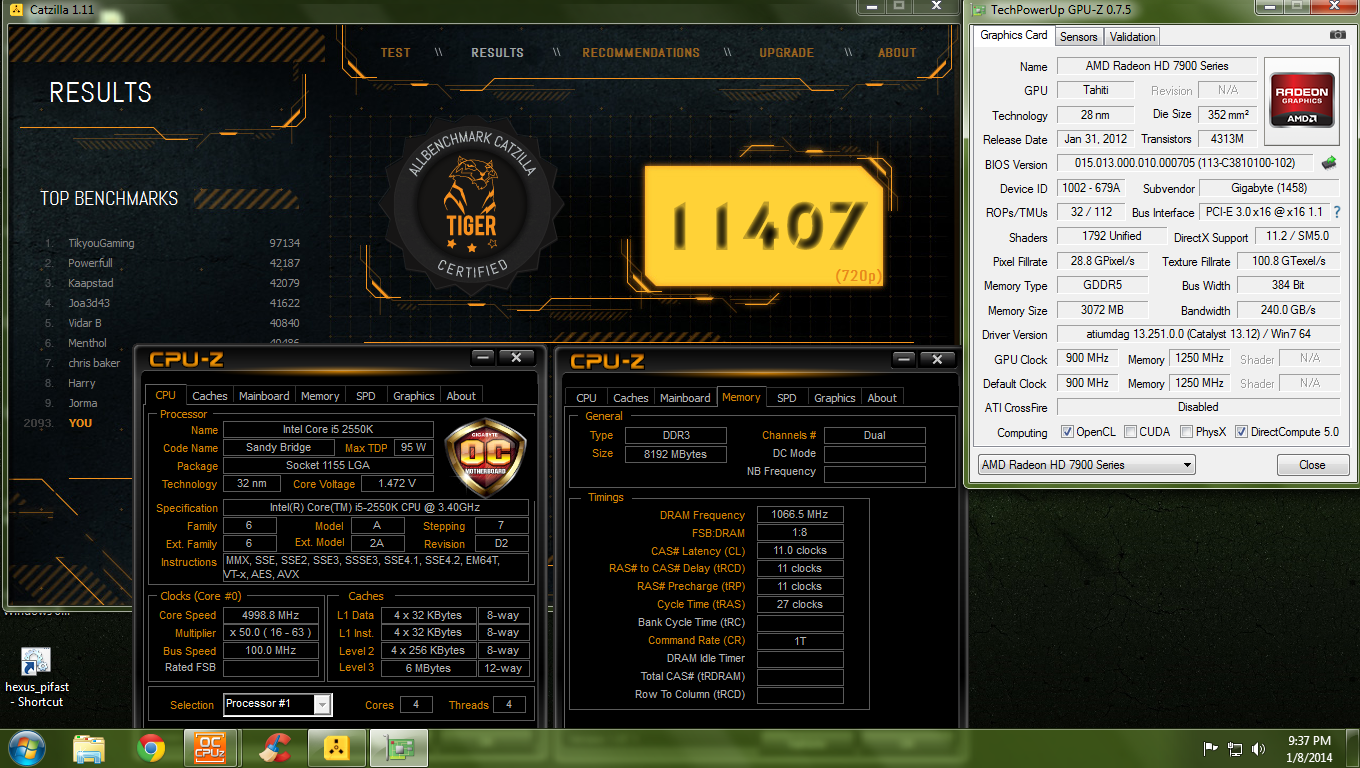Open Mainboard tab in left CPU-Z window
This screenshot has width=1360, height=768.
264,396
